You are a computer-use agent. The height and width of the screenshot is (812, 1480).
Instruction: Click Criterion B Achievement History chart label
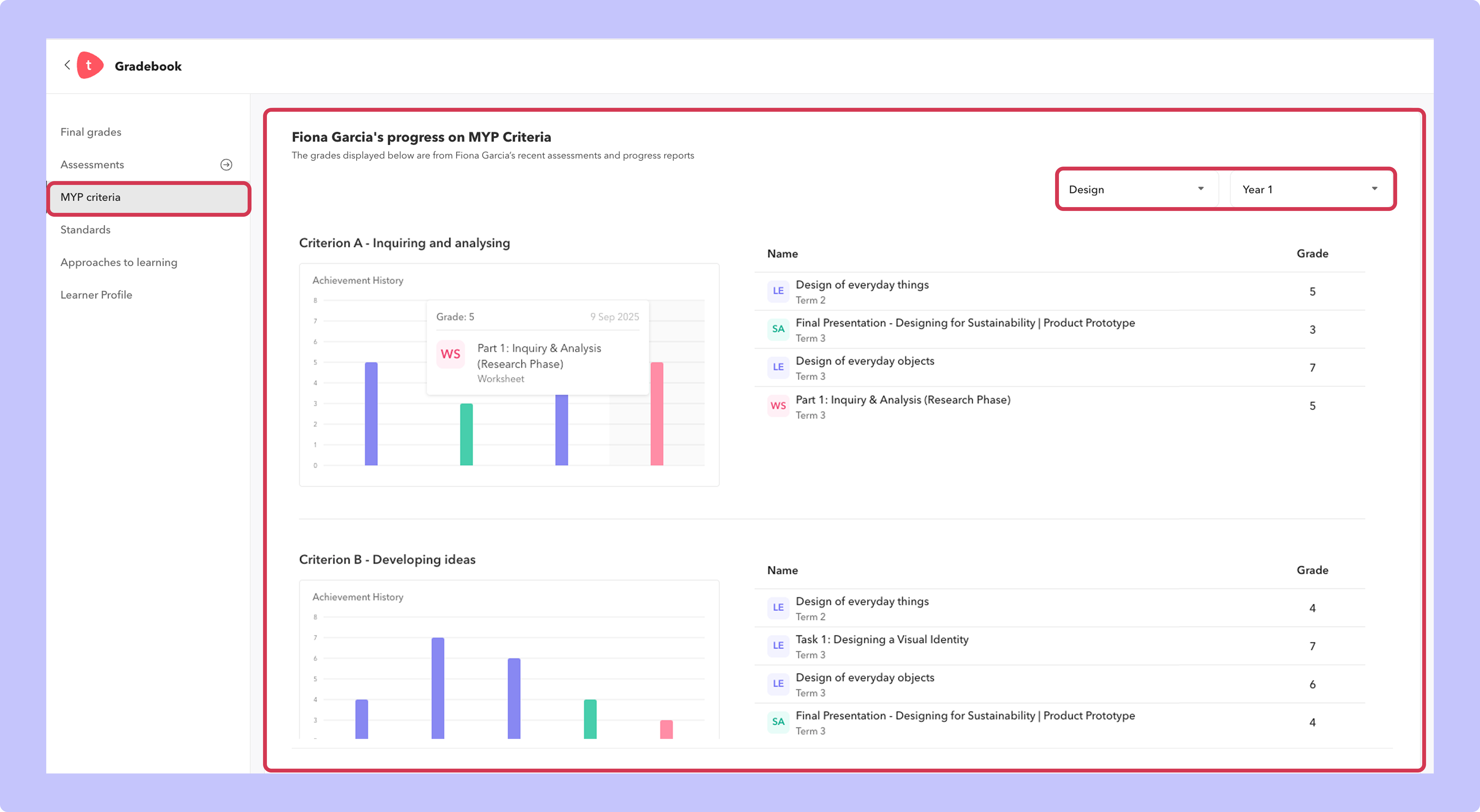(358, 597)
